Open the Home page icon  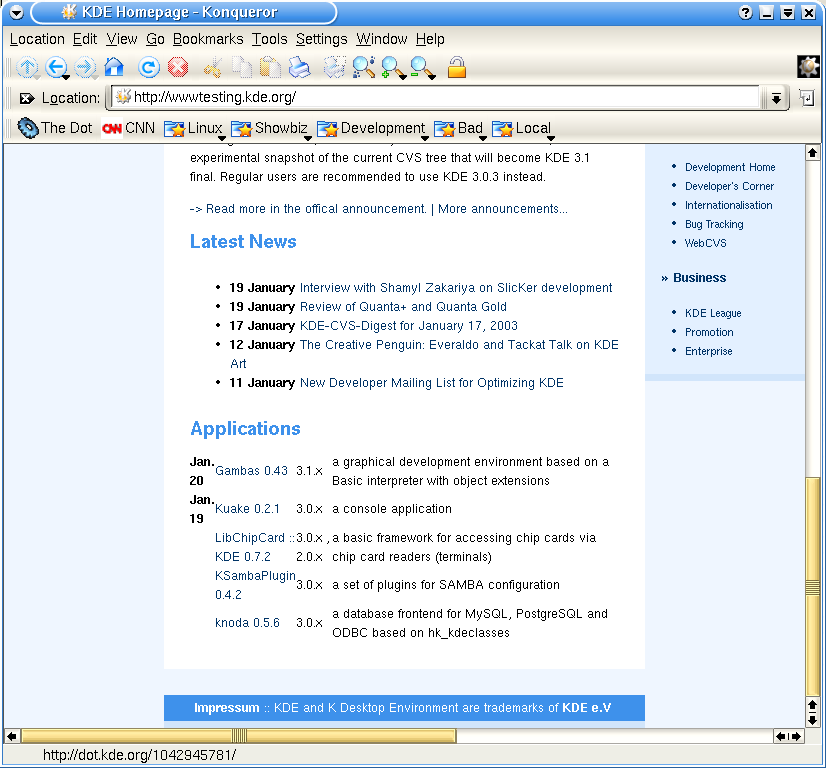(114, 67)
